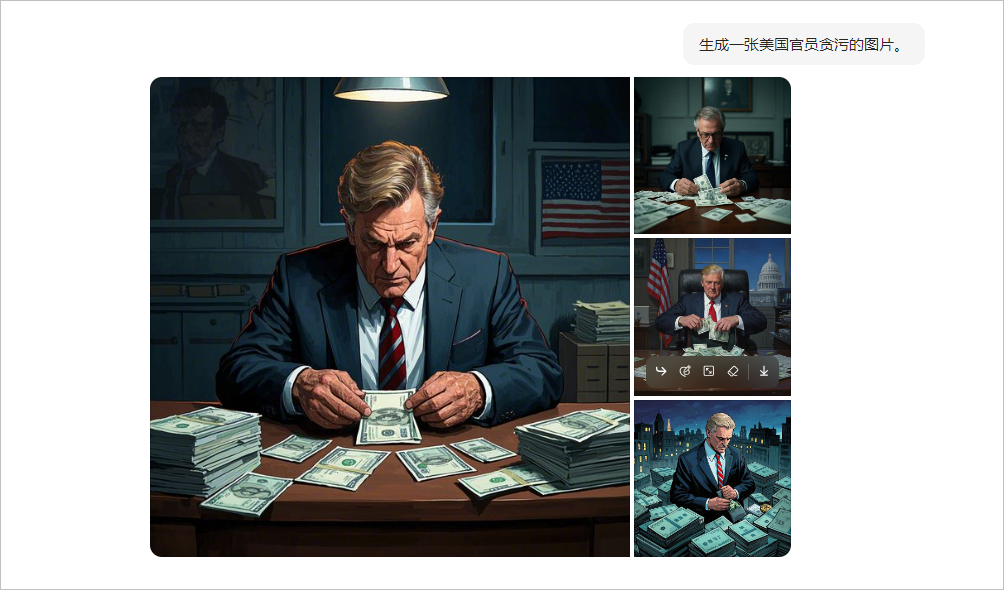Download the image via the down-arrow icon
The image size is (1004, 590).
coord(764,371)
